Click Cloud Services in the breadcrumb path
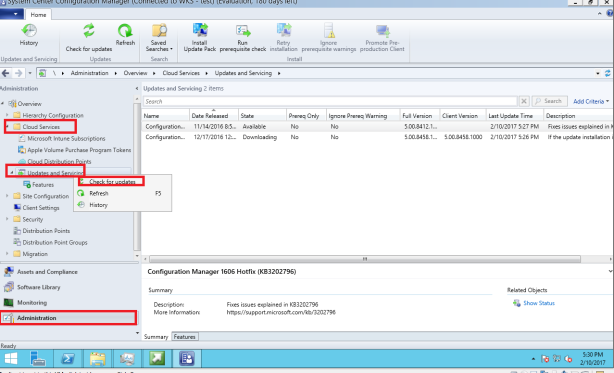The height and width of the screenshot is (373, 614). (181, 73)
